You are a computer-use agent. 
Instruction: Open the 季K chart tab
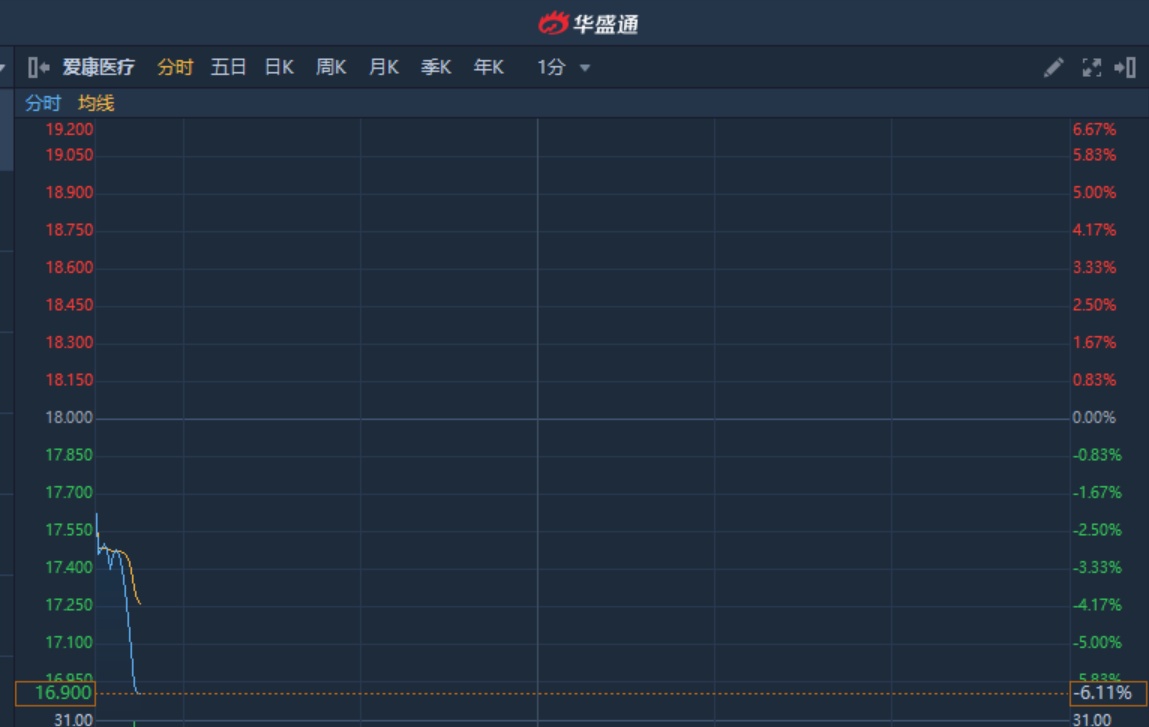[436, 67]
